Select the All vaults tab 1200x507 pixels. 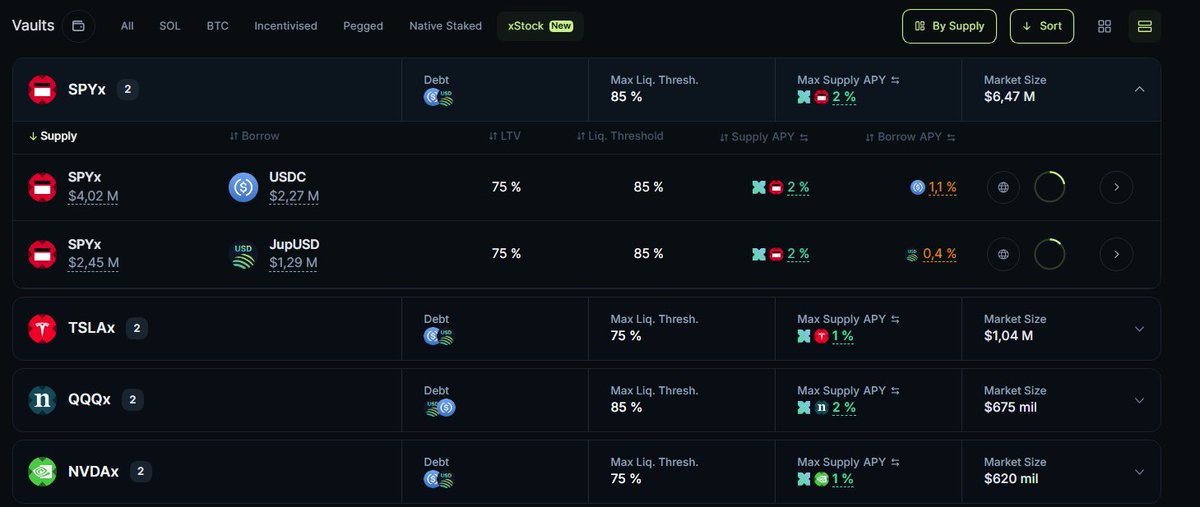(127, 26)
